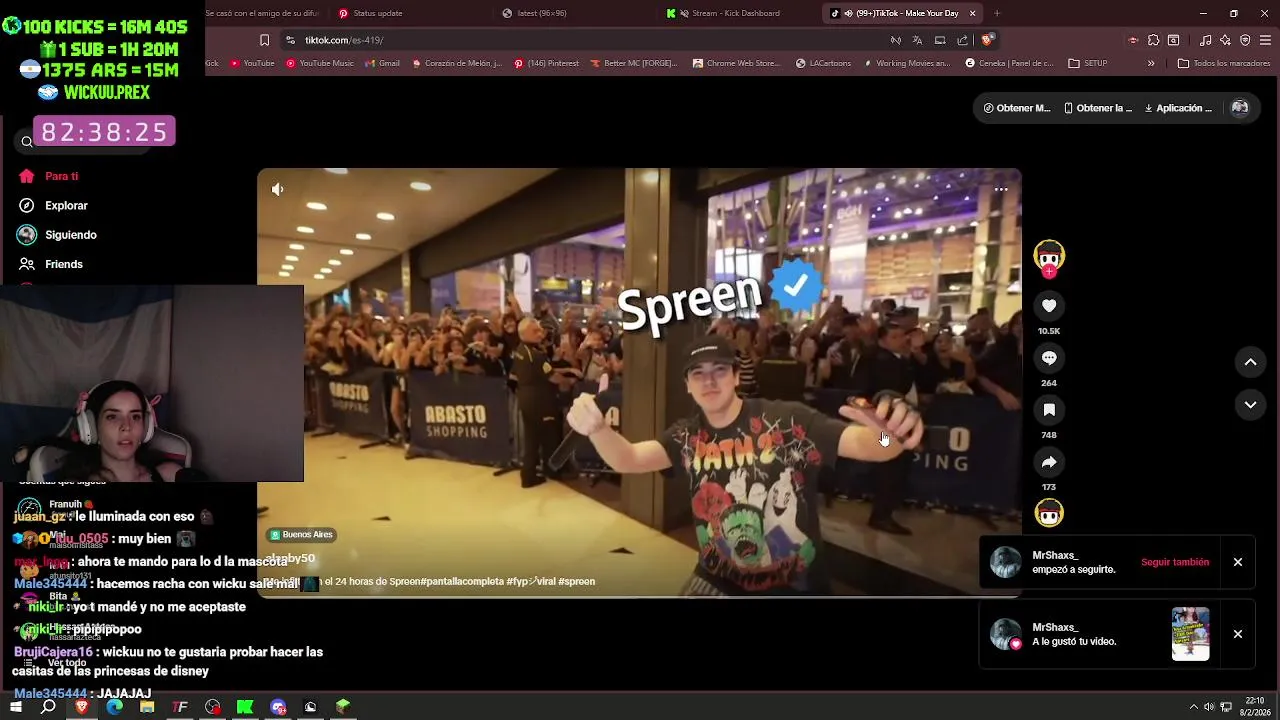Open the browser extensions puzzle icon
This screenshot has width=1280, height=720.
coord(1153,40)
